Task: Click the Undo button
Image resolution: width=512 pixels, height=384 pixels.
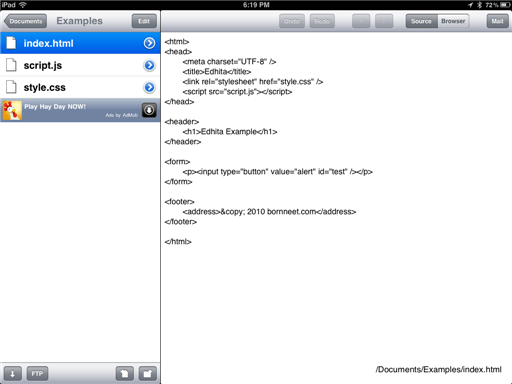Action: 292,21
